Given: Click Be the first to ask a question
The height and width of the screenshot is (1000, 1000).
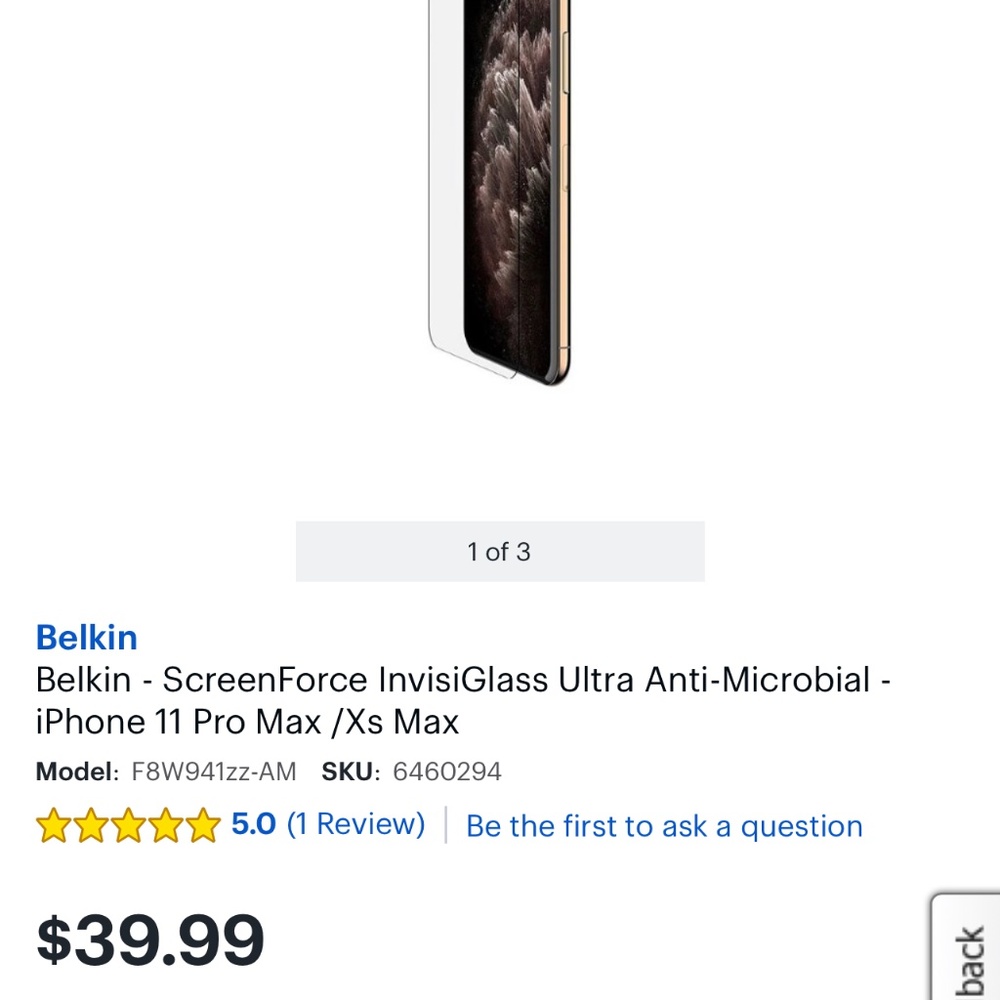Looking at the screenshot, I should click(664, 826).
